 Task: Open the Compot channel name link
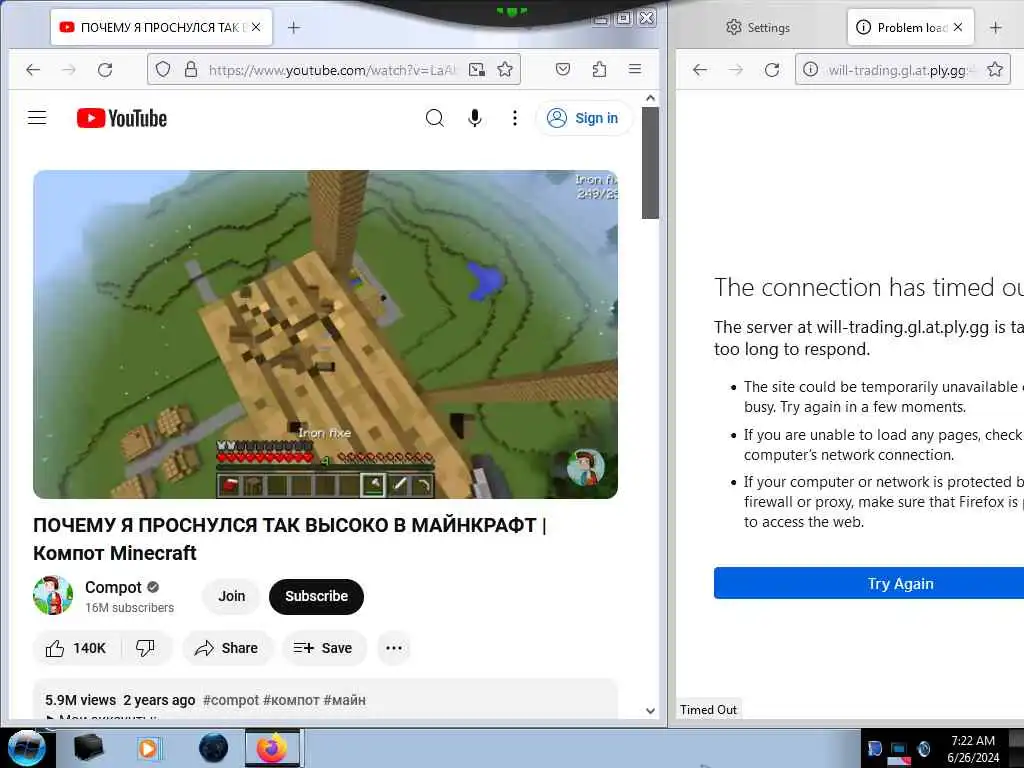pyautogui.click(x=113, y=587)
